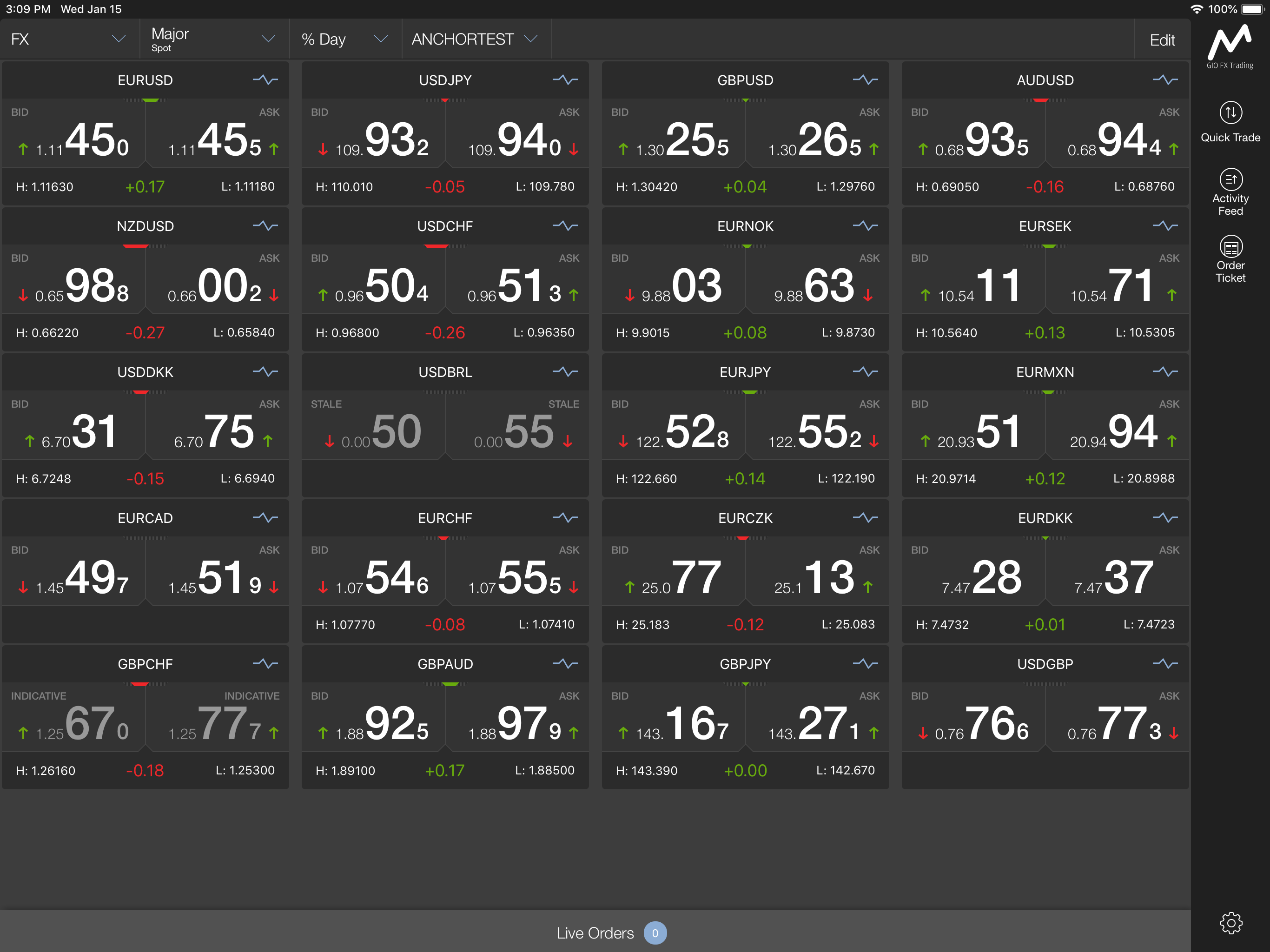Expand the Major Spot dropdown

[214, 39]
